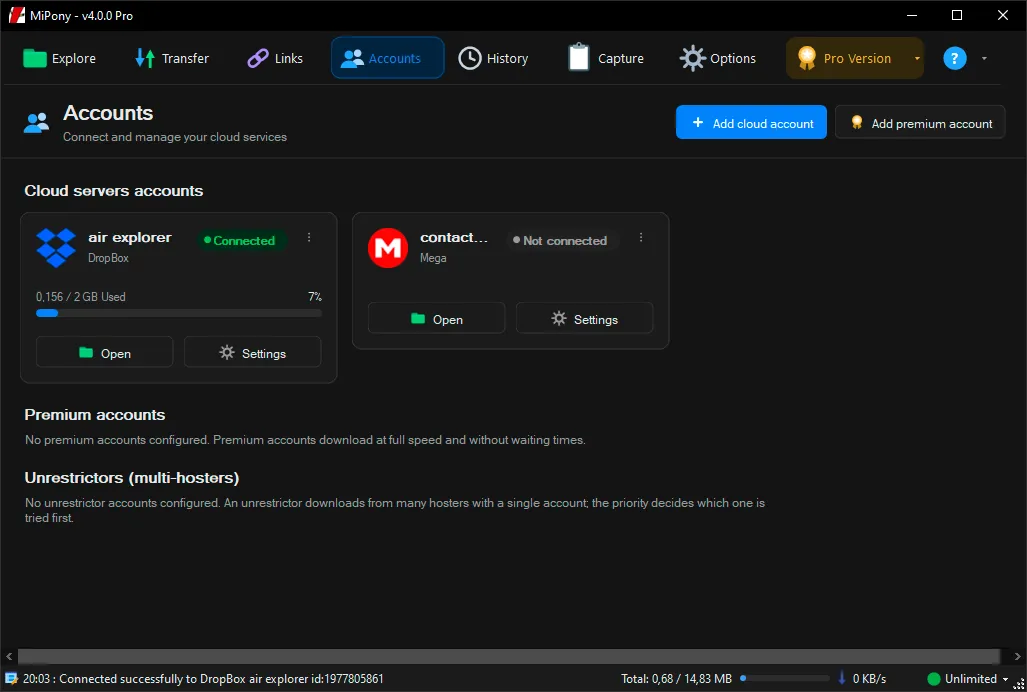The image size is (1027, 692).
Task: Click the 7% usage label
Action: click(x=315, y=297)
